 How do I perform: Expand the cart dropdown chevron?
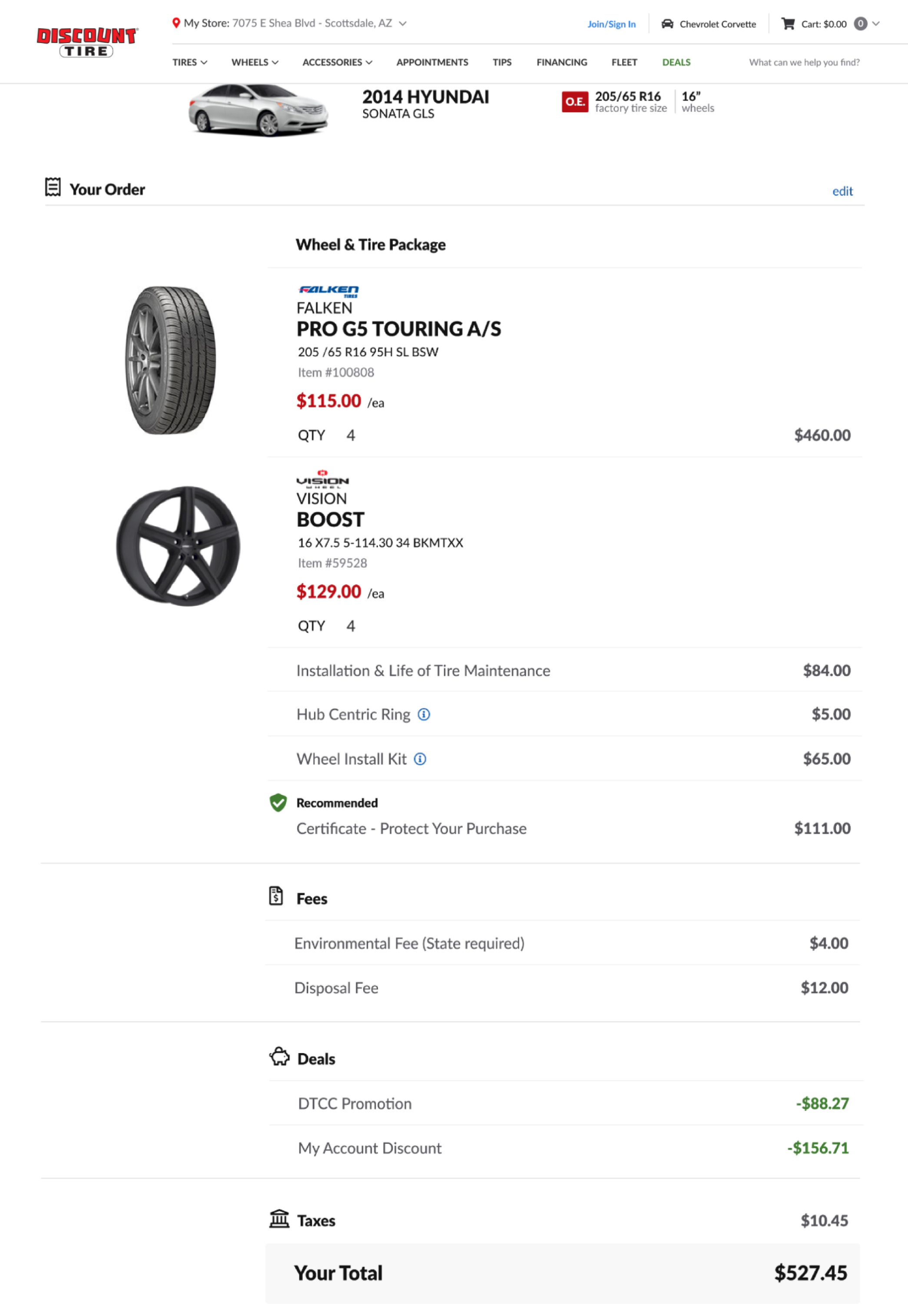pos(876,23)
